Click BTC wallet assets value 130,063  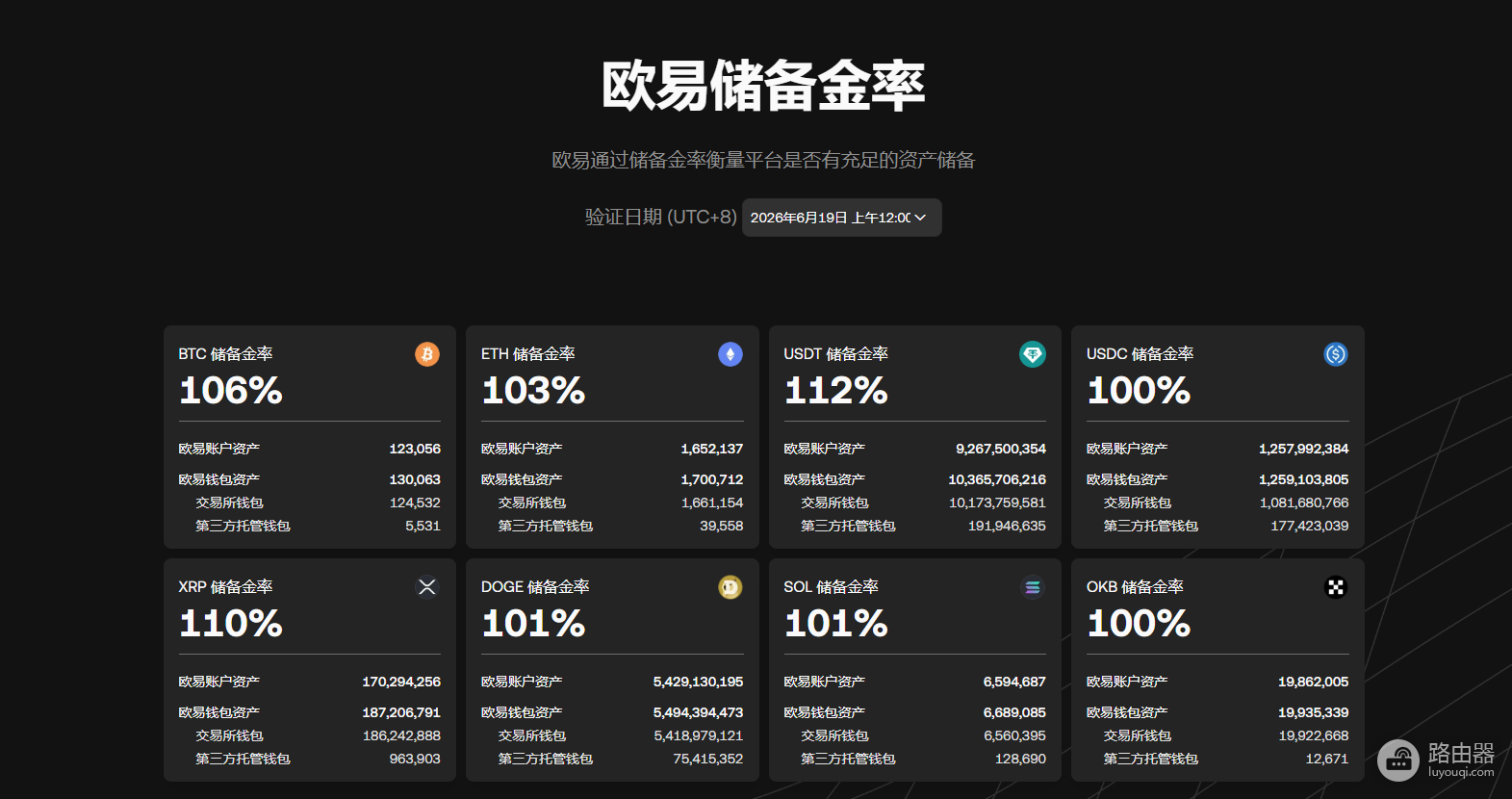pyautogui.click(x=415, y=479)
